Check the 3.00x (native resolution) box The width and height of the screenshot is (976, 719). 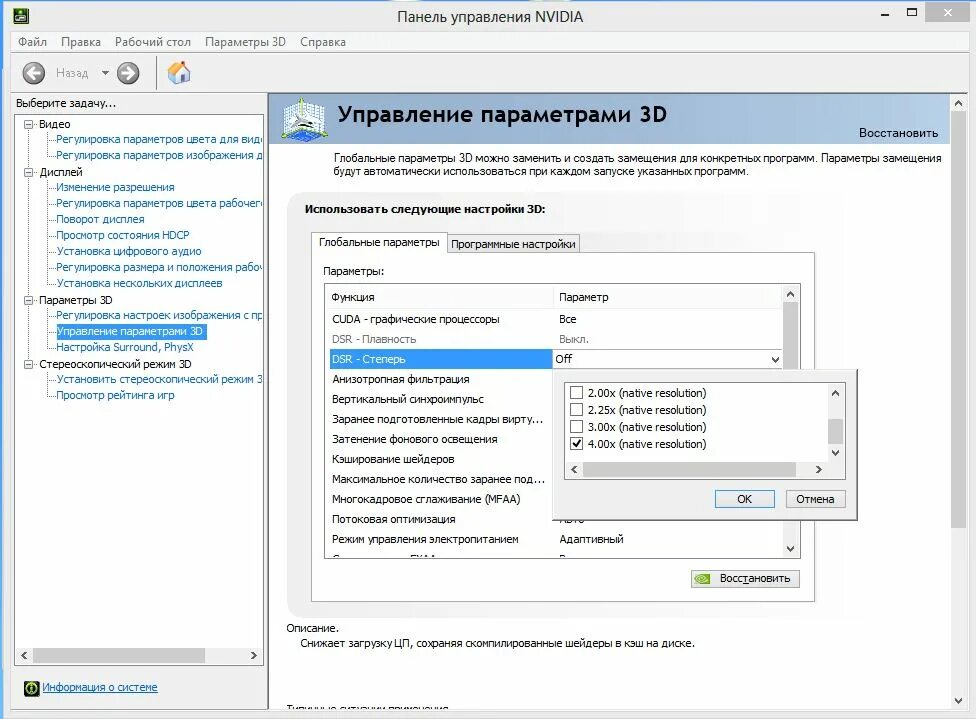pyautogui.click(x=576, y=426)
